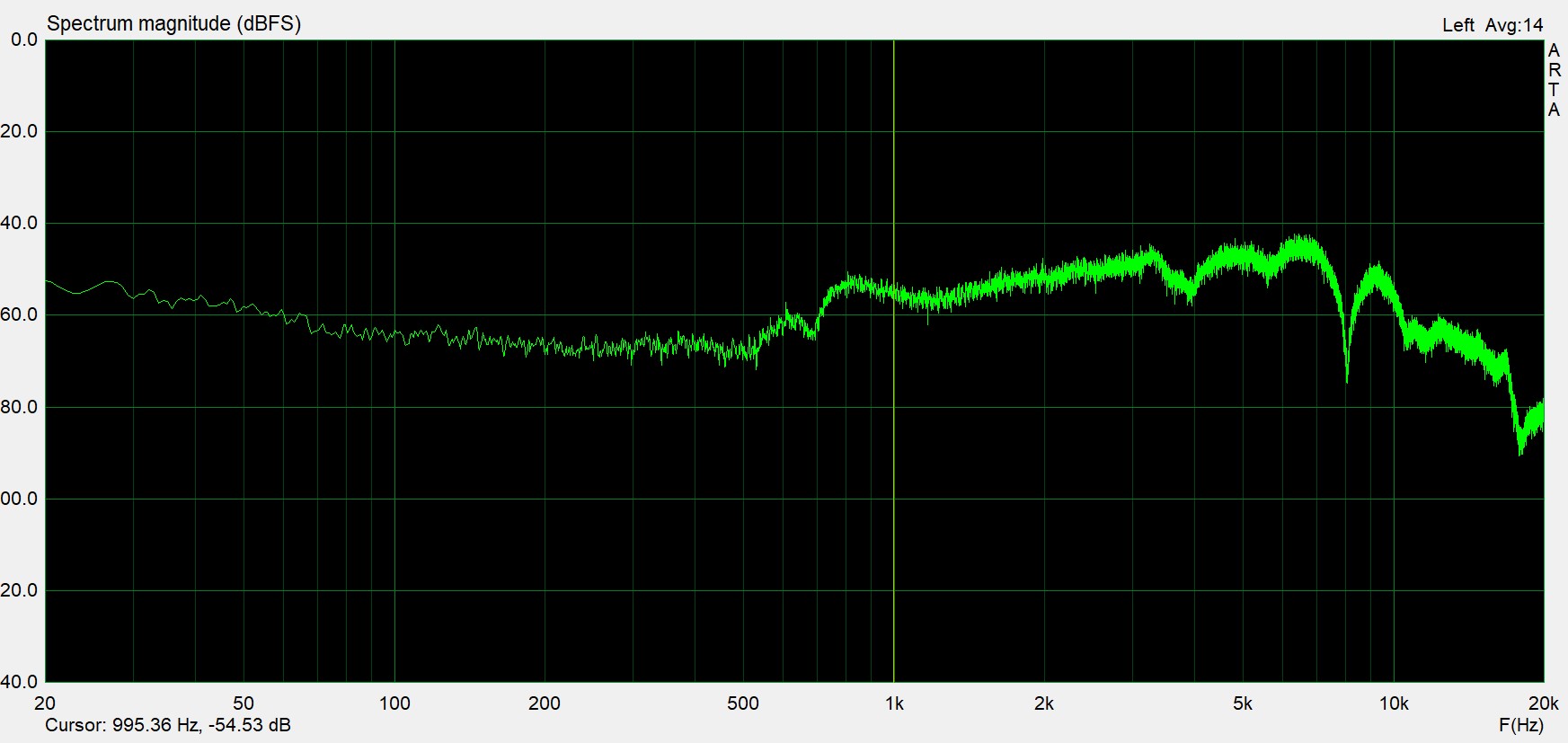Click the vertical cursor line at 1k
The image size is (1568, 743).
click(893, 359)
